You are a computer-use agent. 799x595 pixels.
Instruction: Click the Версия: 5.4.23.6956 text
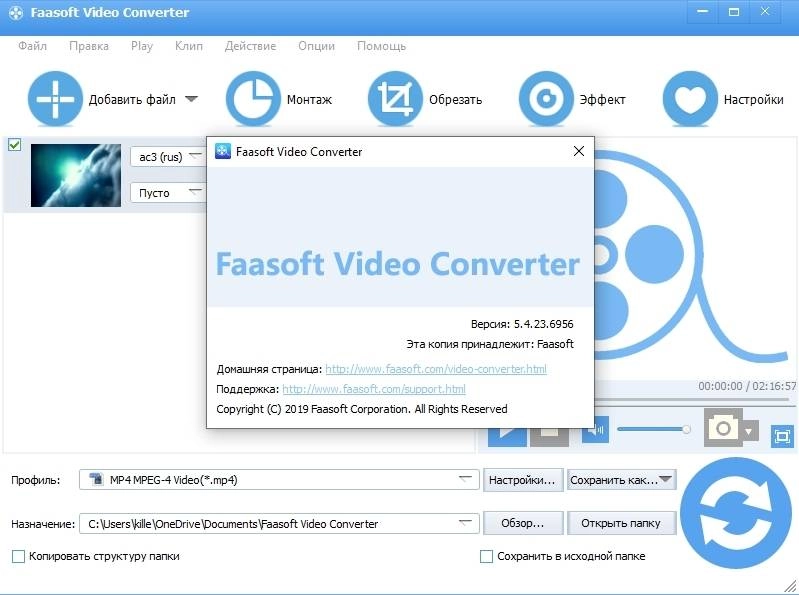522,324
